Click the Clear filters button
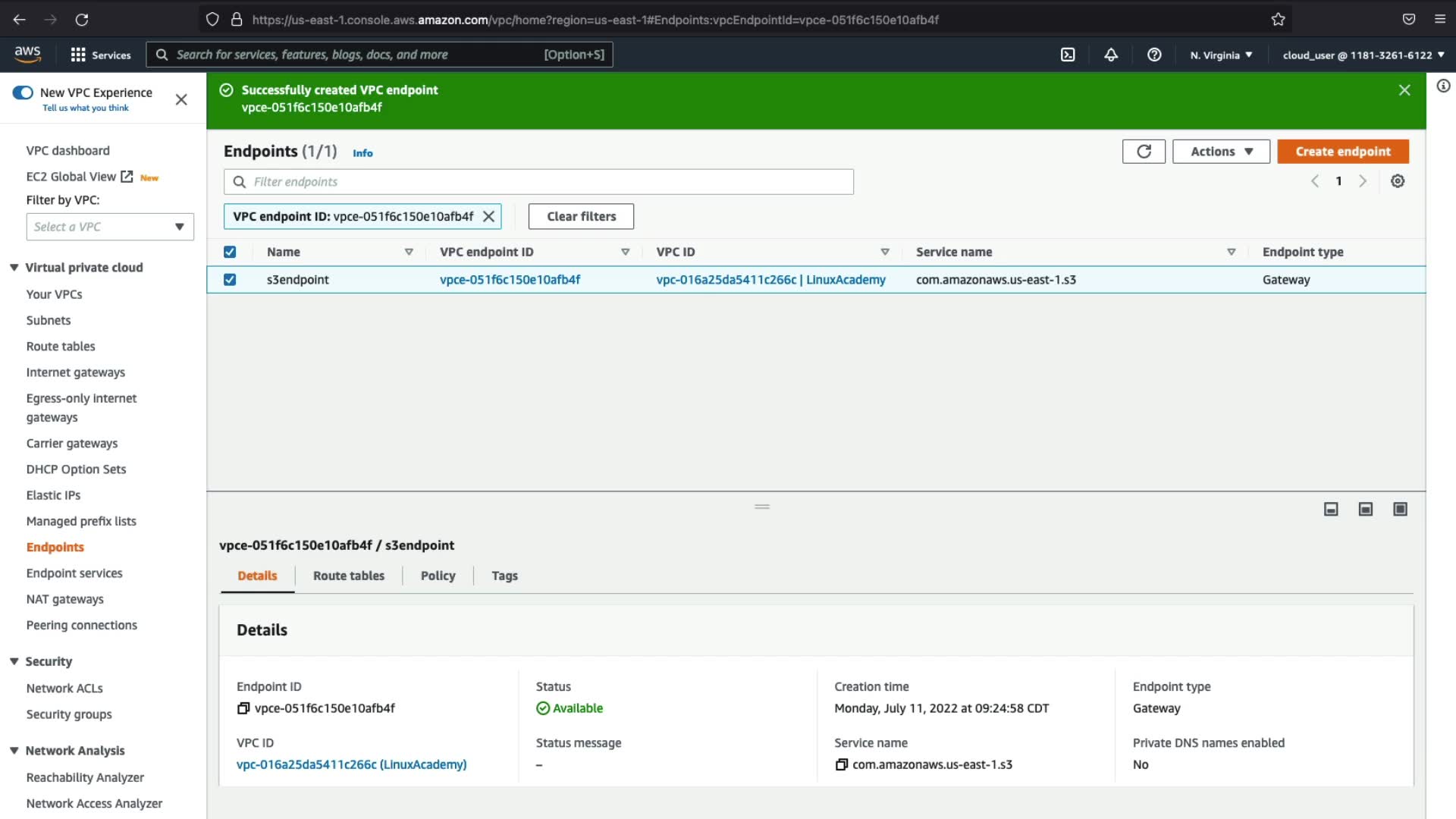The width and height of the screenshot is (1456, 819). [581, 216]
